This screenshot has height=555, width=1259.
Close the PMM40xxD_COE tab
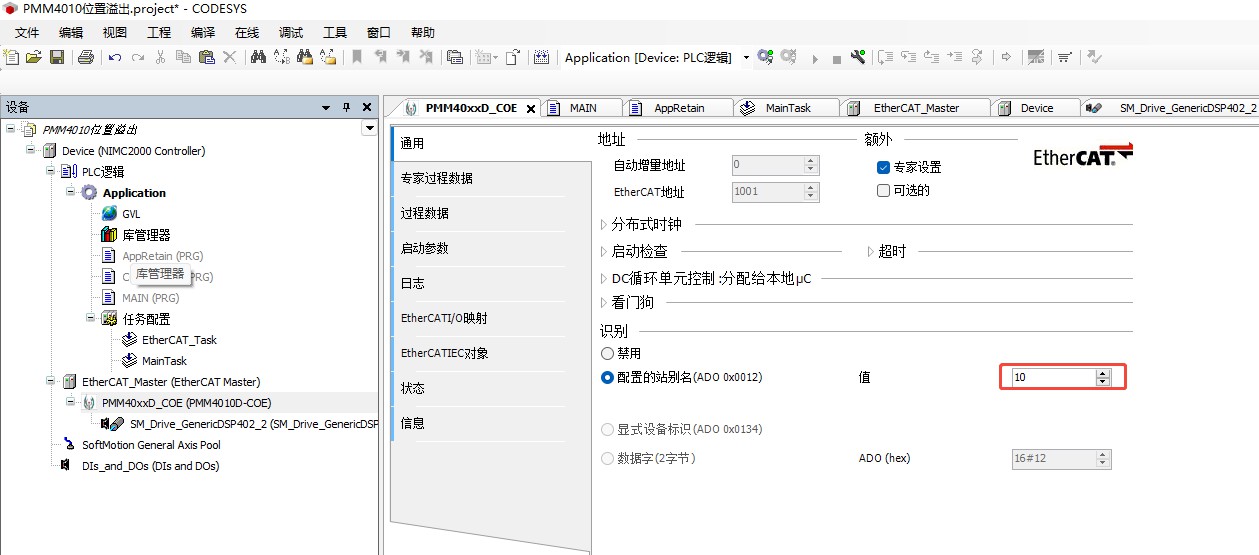[x=531, y=109]
